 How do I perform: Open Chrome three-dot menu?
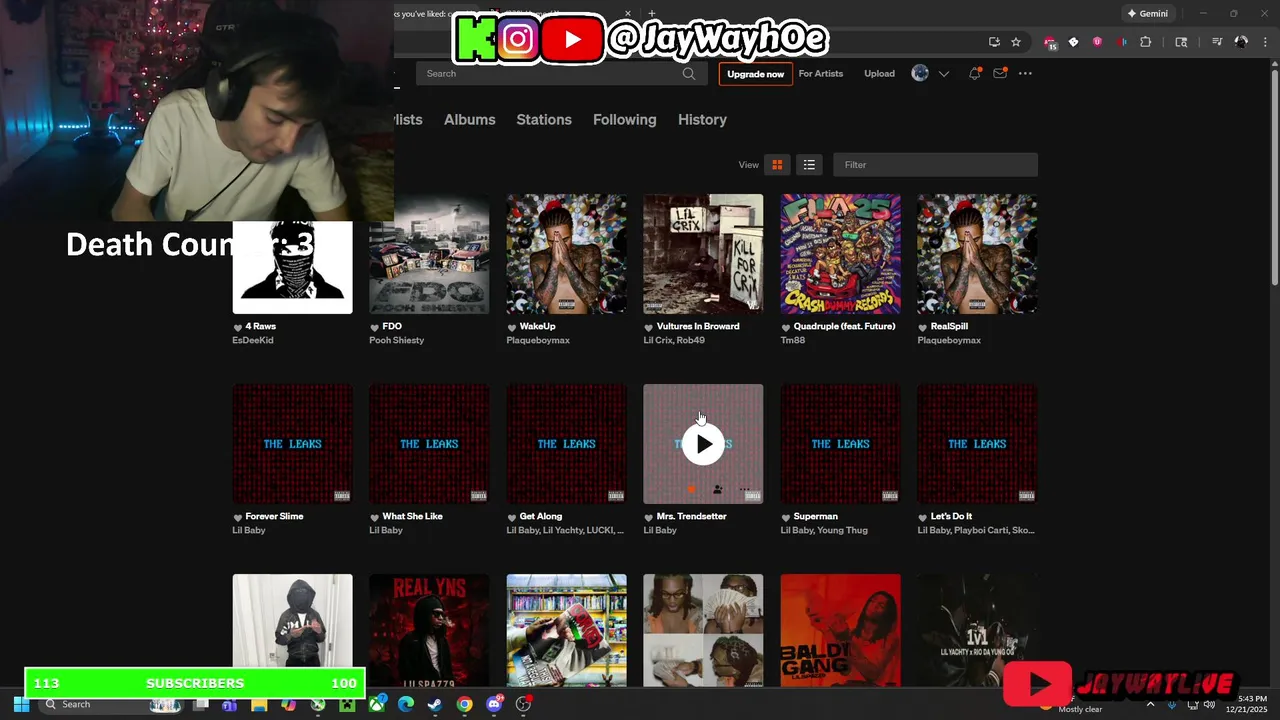tap(1264, 42)
